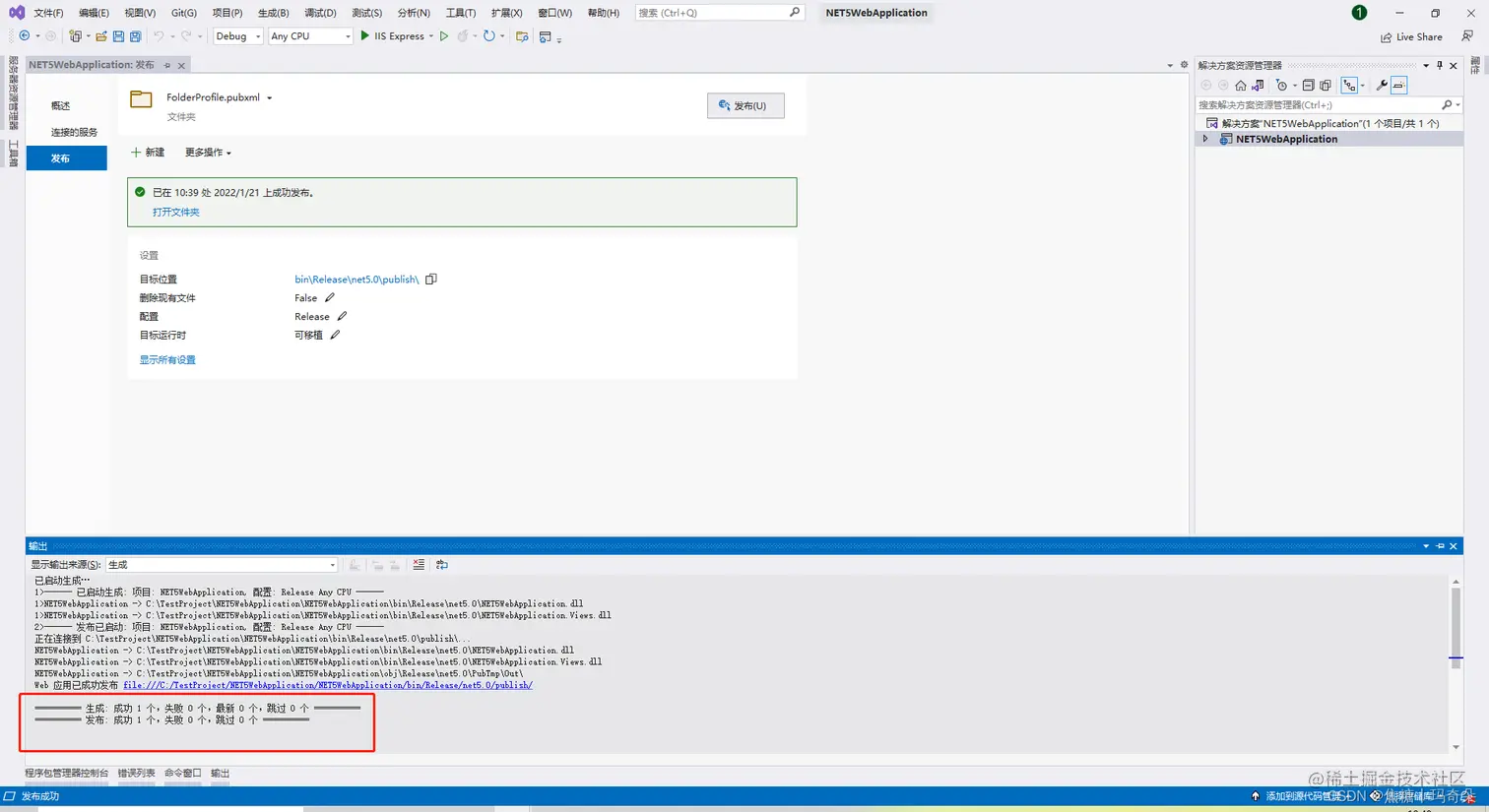The height and width of the screenshot is (812, 1489).
Task: Click the 发布(U) publish button
Action: click(745, 105)
